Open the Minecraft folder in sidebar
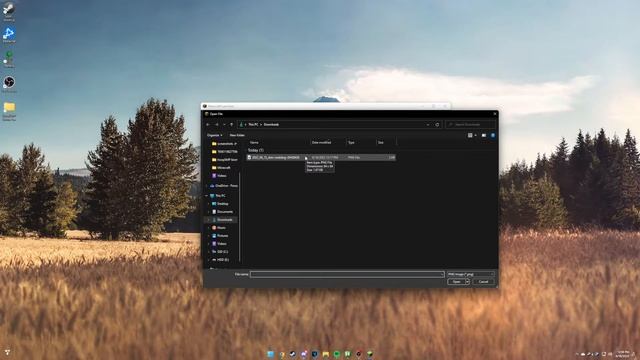 tap(221, 167)
